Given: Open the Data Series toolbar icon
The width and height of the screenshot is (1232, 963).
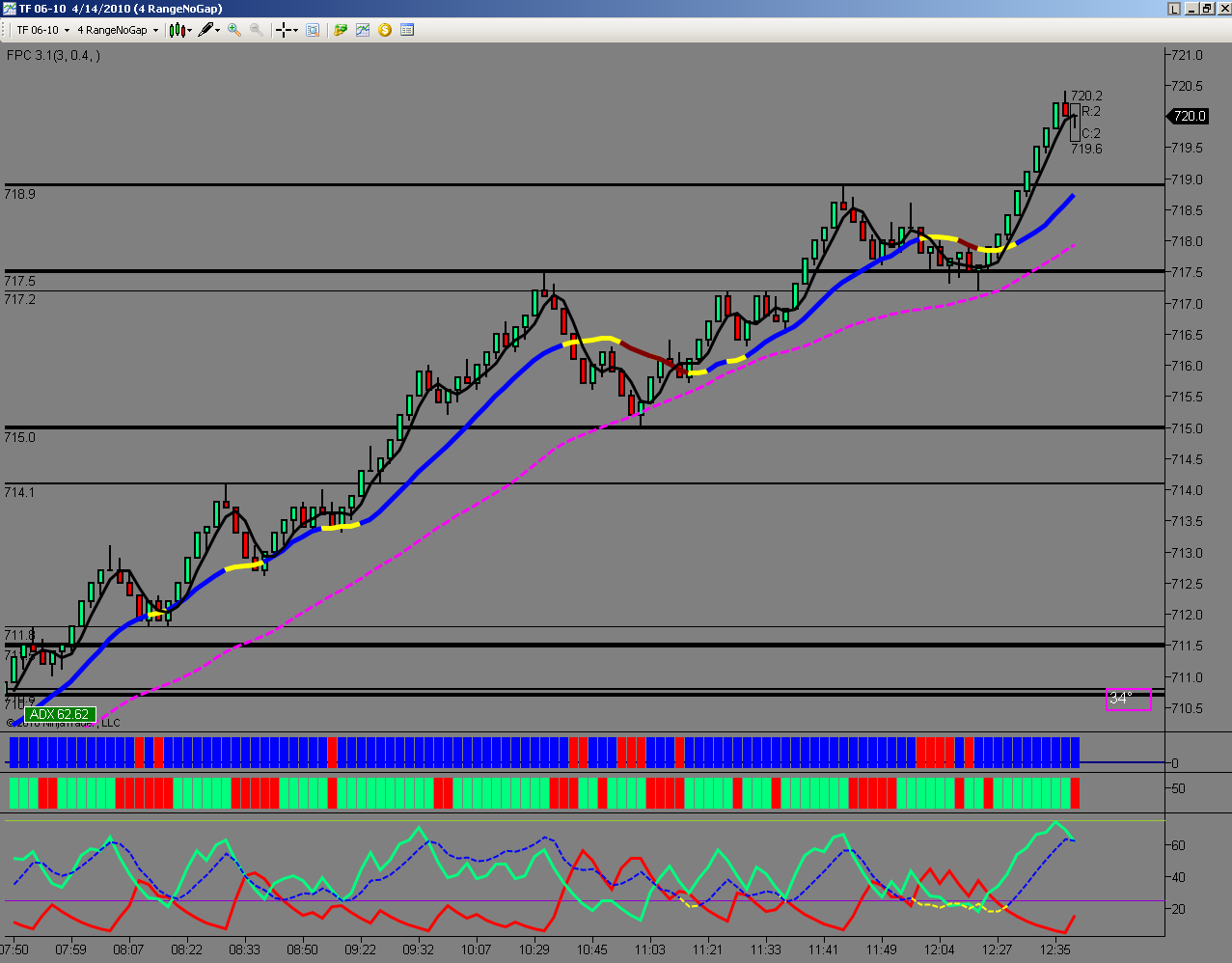Looking at the screenshot, I should point(341,30).
